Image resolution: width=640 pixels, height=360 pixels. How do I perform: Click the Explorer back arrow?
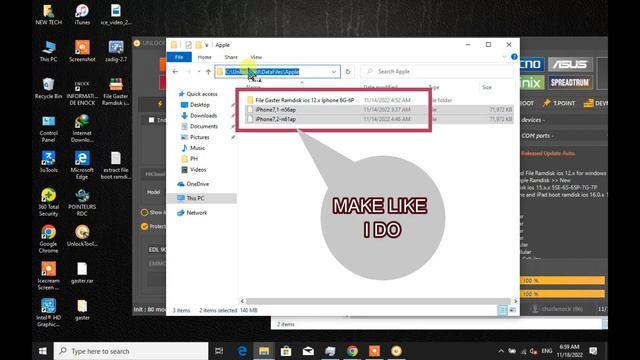175,71
